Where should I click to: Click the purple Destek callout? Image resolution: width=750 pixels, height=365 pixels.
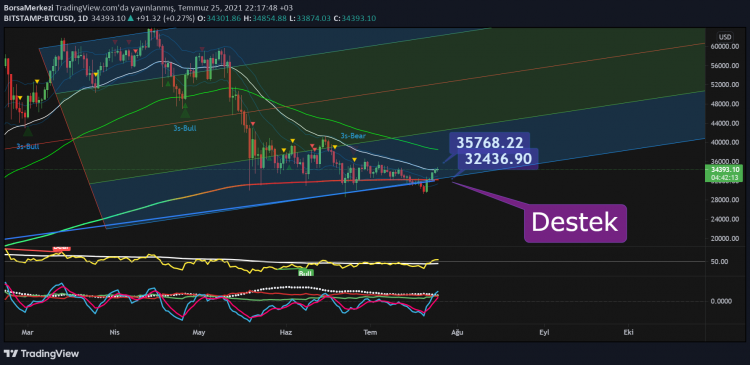[x=575, y=223]
